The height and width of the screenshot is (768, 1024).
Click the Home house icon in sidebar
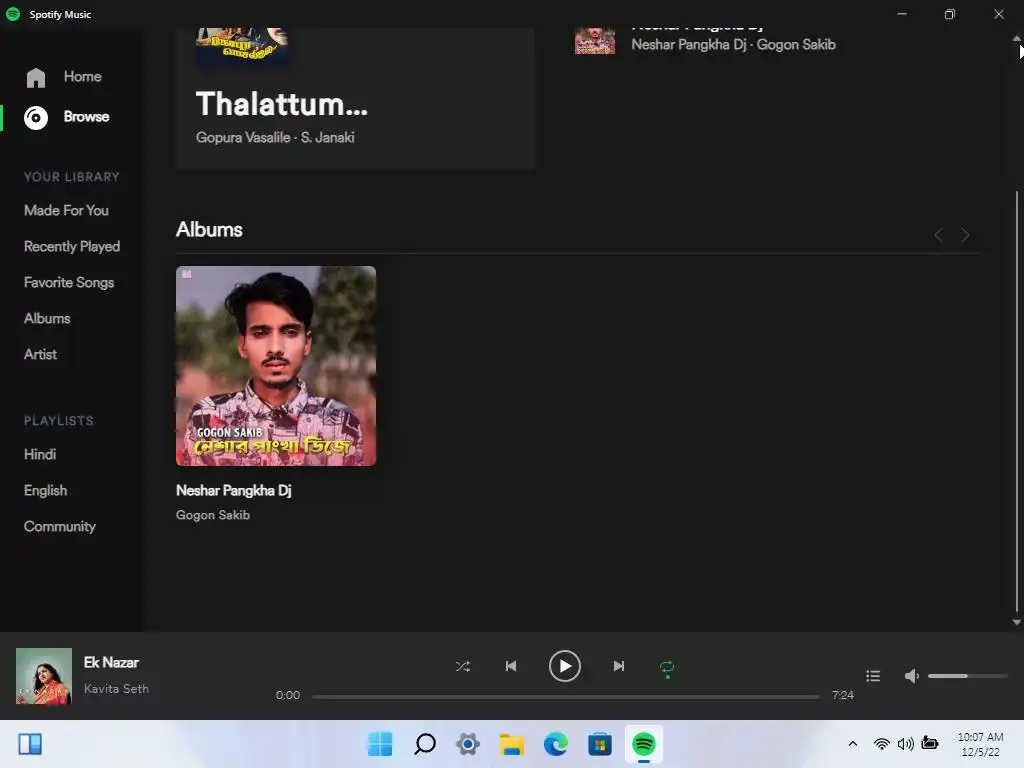coord(36,78)
